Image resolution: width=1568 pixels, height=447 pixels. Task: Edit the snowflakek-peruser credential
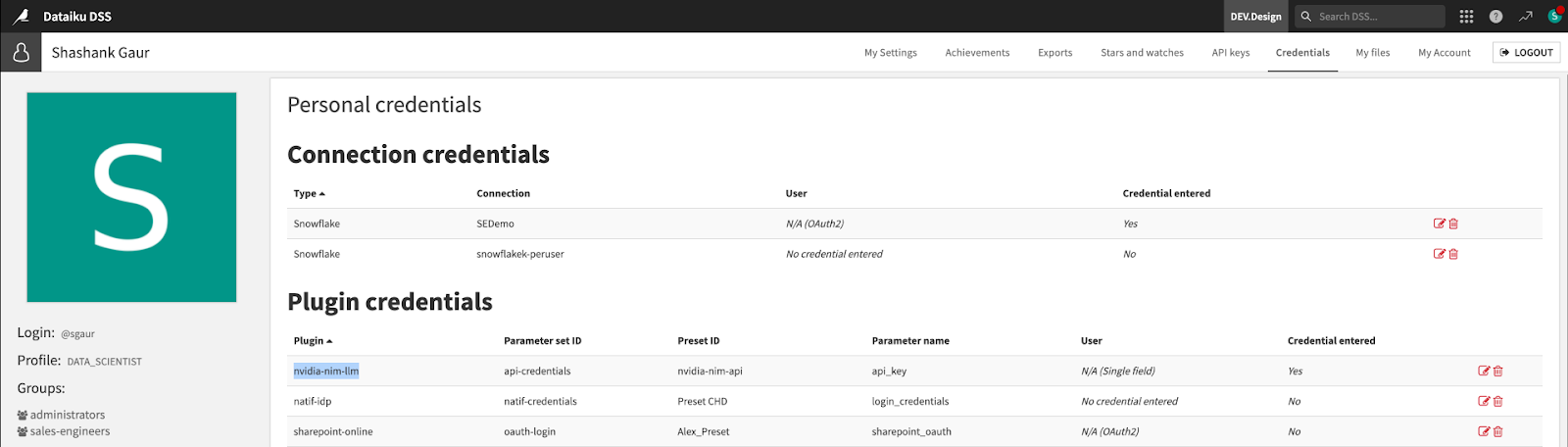[x=1440, y=254]
